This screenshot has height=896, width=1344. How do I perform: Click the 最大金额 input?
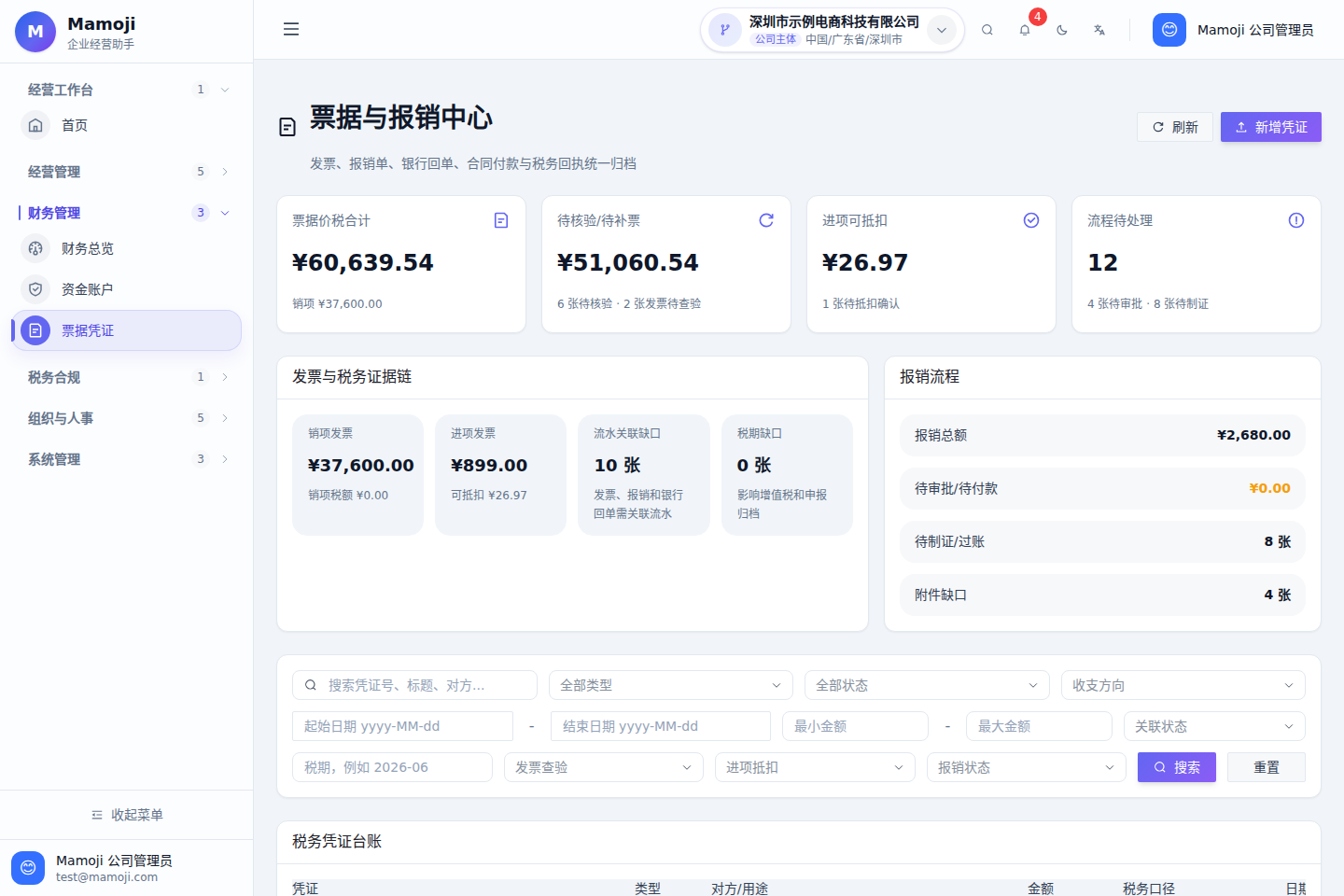coord(1039,726)
